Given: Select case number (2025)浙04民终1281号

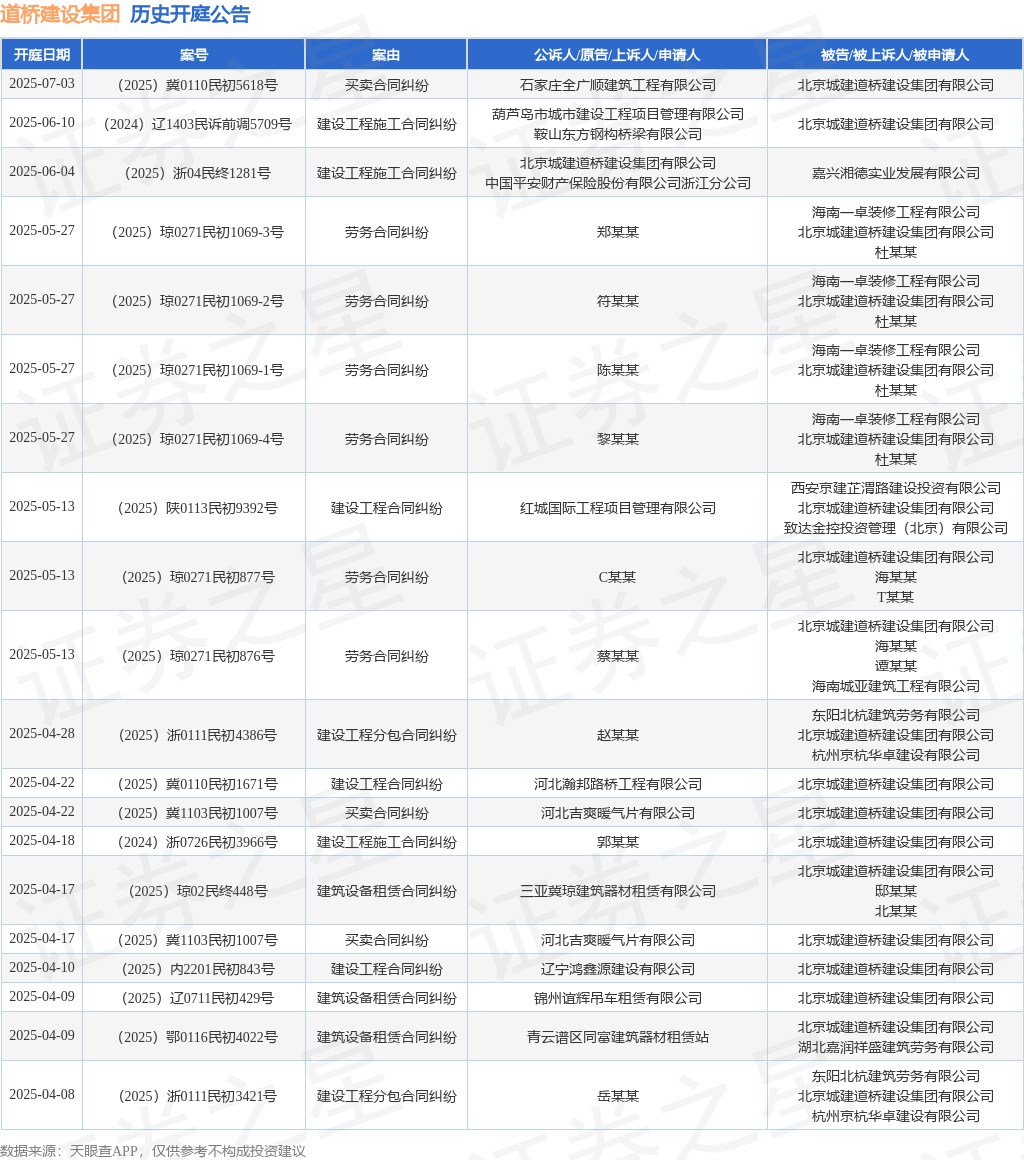Looking at the screenshot, I should [x=194, y=173].
